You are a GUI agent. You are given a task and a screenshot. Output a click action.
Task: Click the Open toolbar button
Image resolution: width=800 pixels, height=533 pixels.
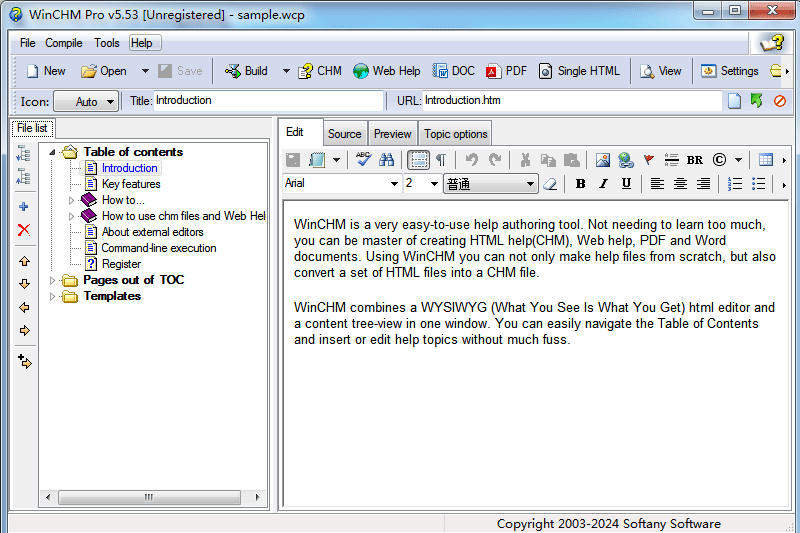pyautogui.click(x=104, y=71)
